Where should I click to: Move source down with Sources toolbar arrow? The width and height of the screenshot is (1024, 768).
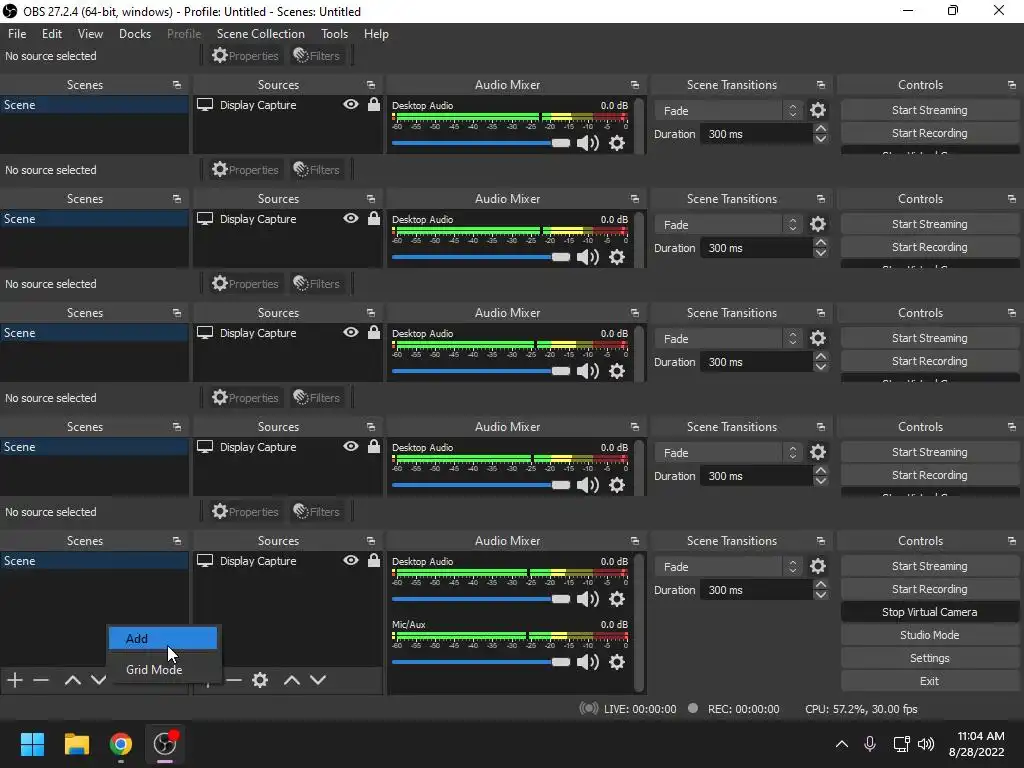click(318, 680)
